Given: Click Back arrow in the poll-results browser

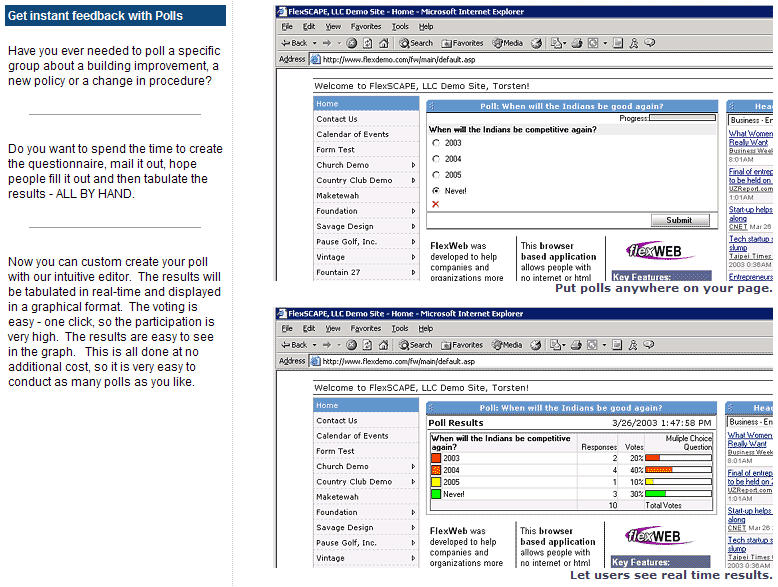Looking at the screenshot, I should (294, 345).
